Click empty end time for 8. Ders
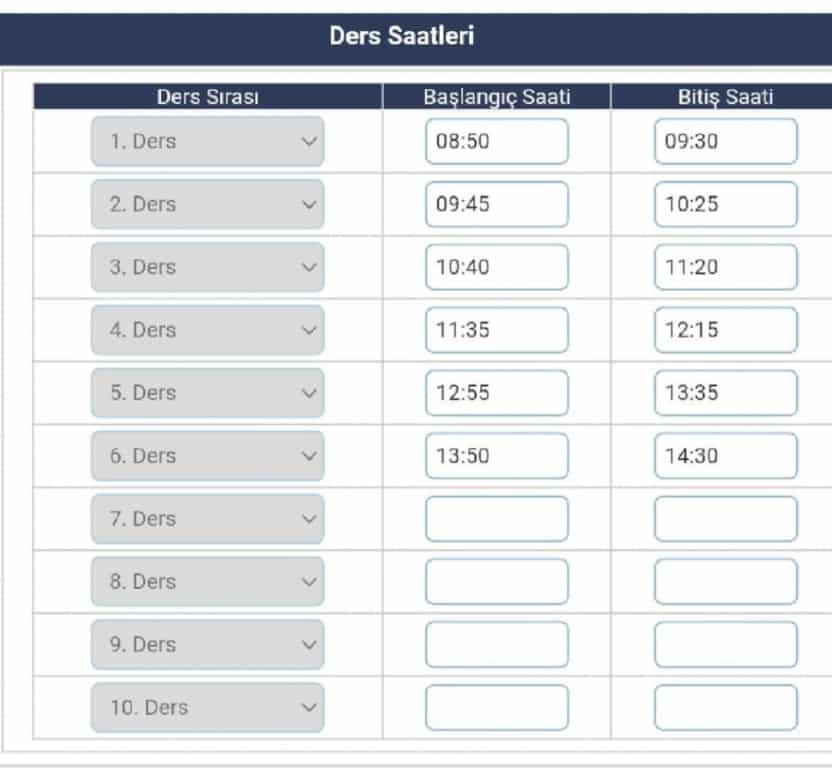Viewport: 832px width, 768px height. tap(725, 582)
